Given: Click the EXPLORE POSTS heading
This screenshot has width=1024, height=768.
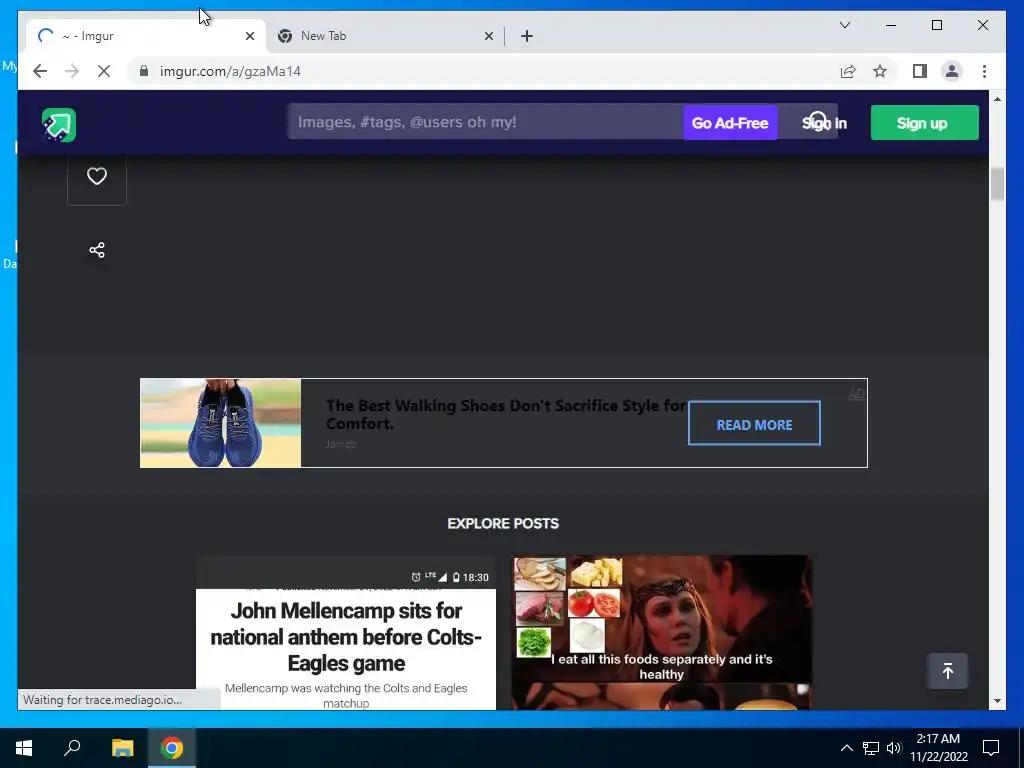Looking at the screenshot, I should (503, 524).
